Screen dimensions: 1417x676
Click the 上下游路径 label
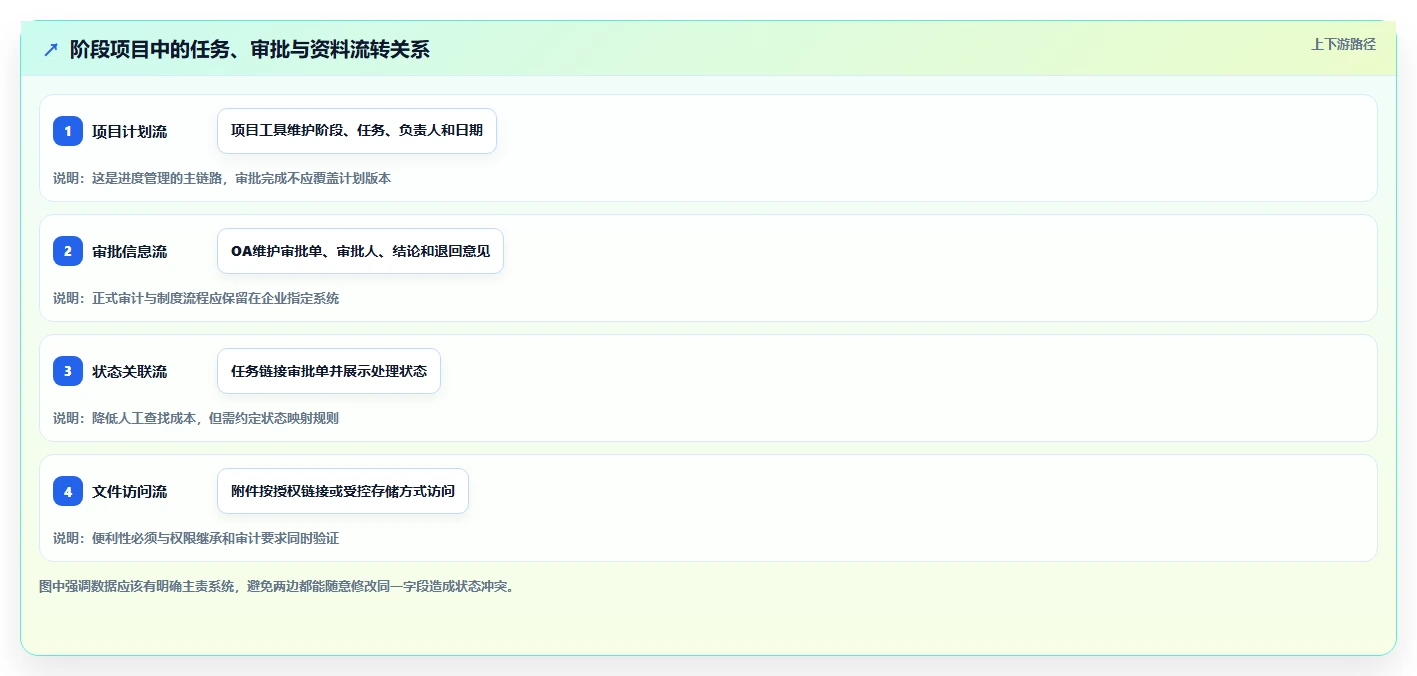point(1343,44)
